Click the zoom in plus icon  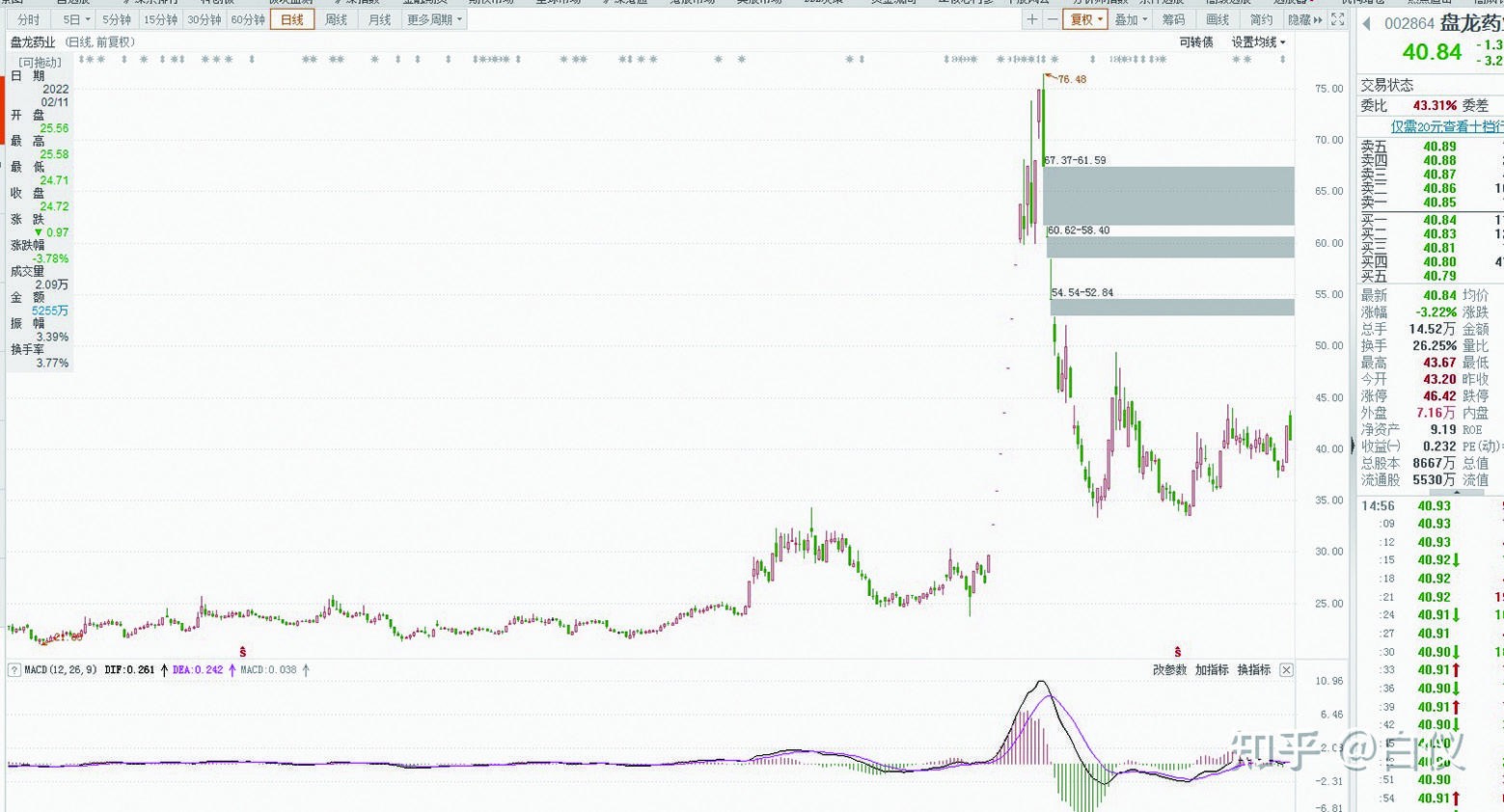point(1032,19)
